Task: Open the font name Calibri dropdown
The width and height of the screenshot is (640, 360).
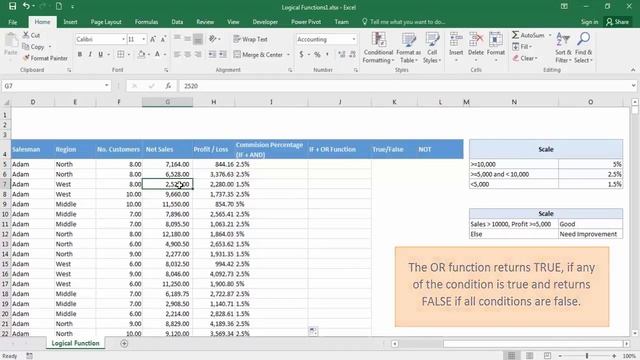Action: coord(123,39)
